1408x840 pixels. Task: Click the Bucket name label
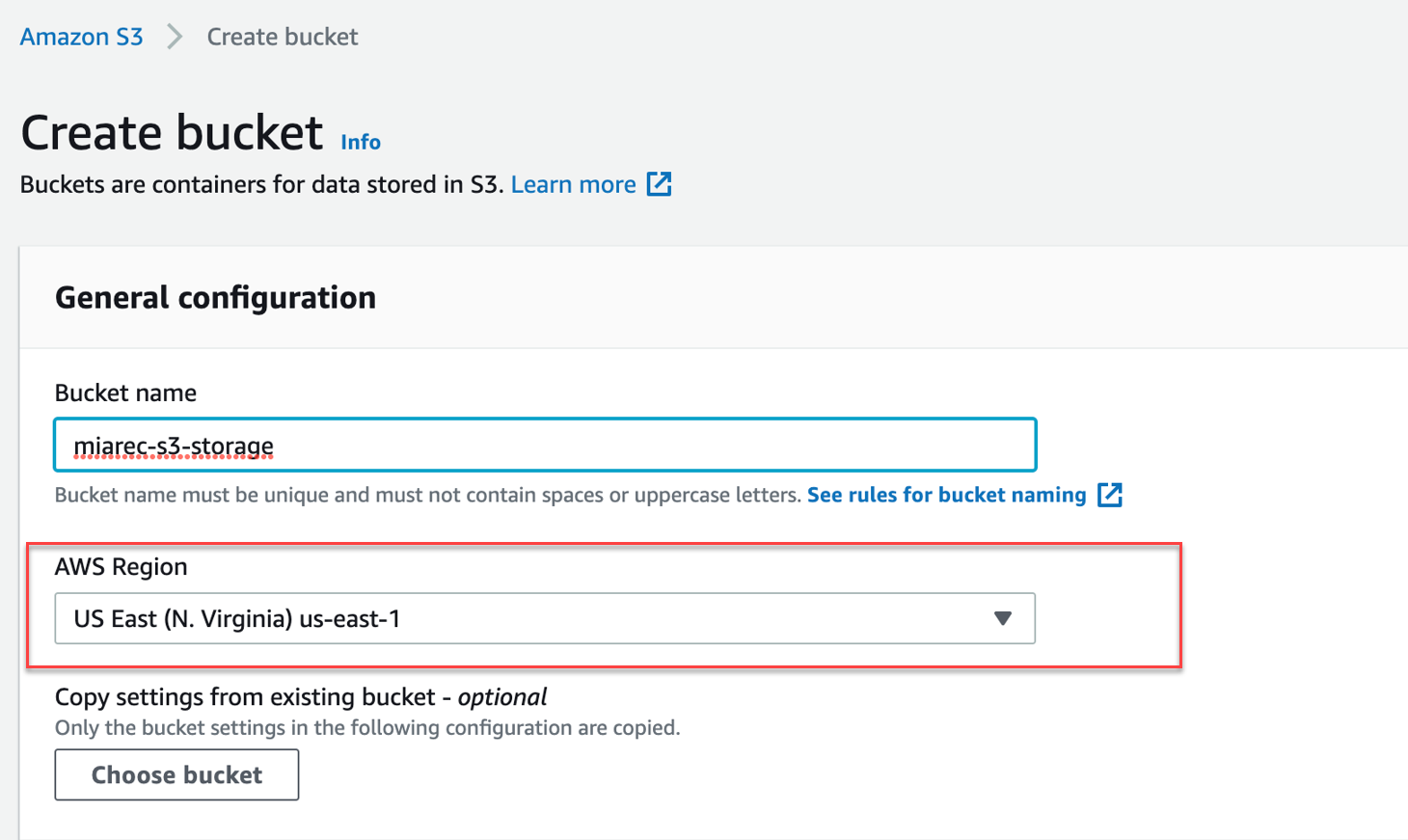[125, 393]
